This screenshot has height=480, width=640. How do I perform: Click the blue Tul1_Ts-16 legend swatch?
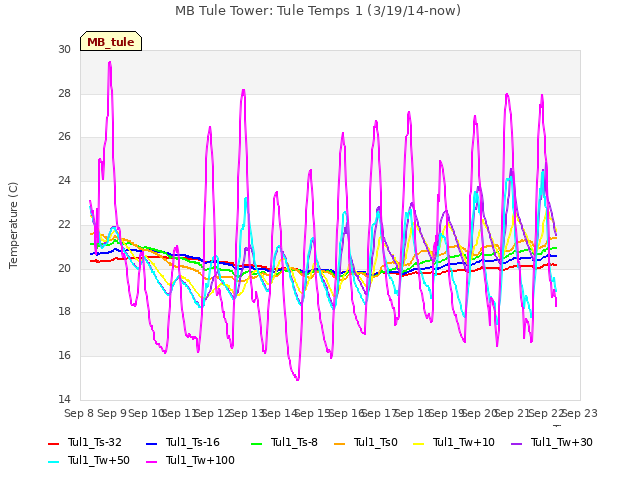(151, 443)
